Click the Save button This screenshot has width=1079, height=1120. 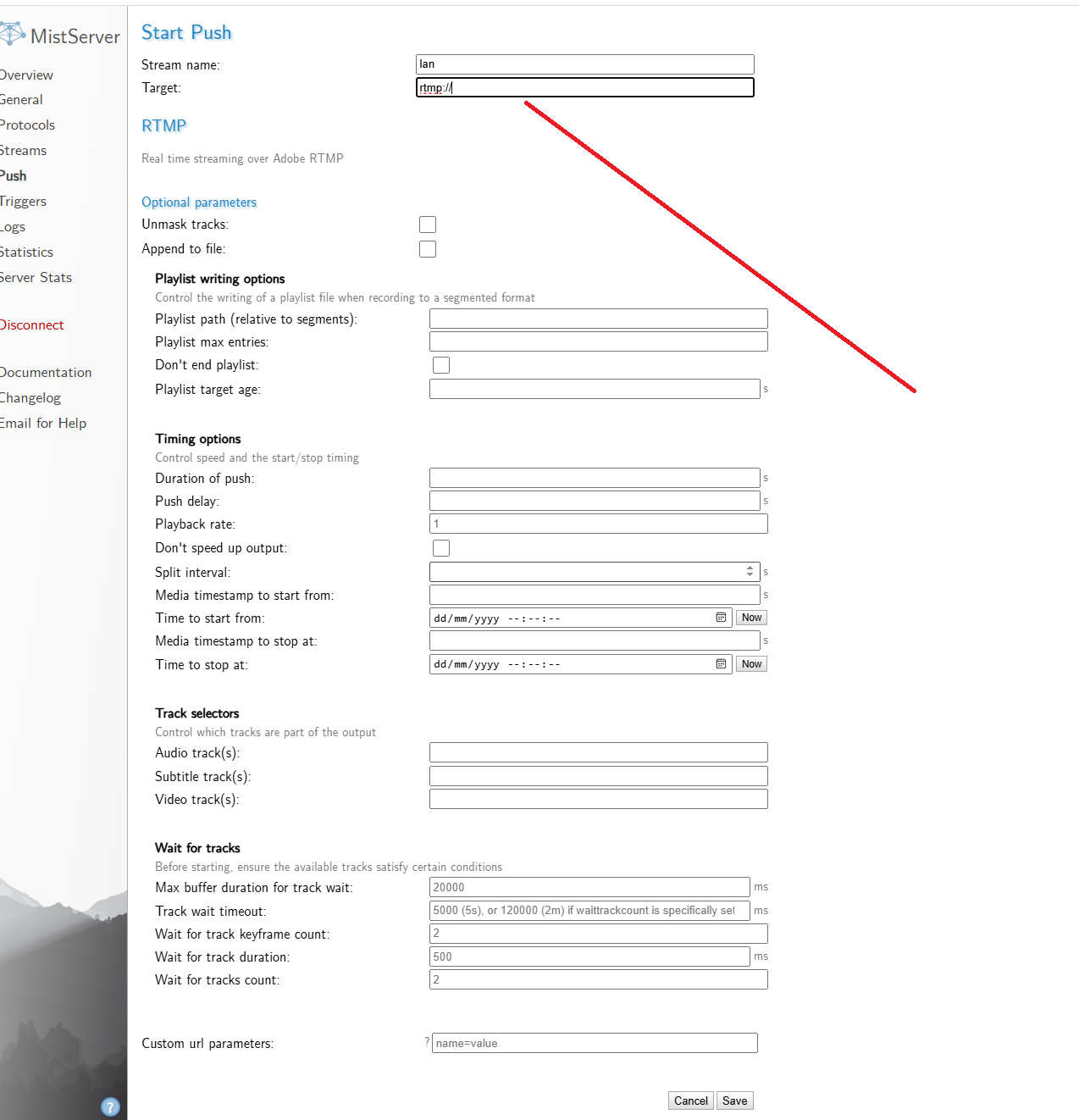(735, 1101)
